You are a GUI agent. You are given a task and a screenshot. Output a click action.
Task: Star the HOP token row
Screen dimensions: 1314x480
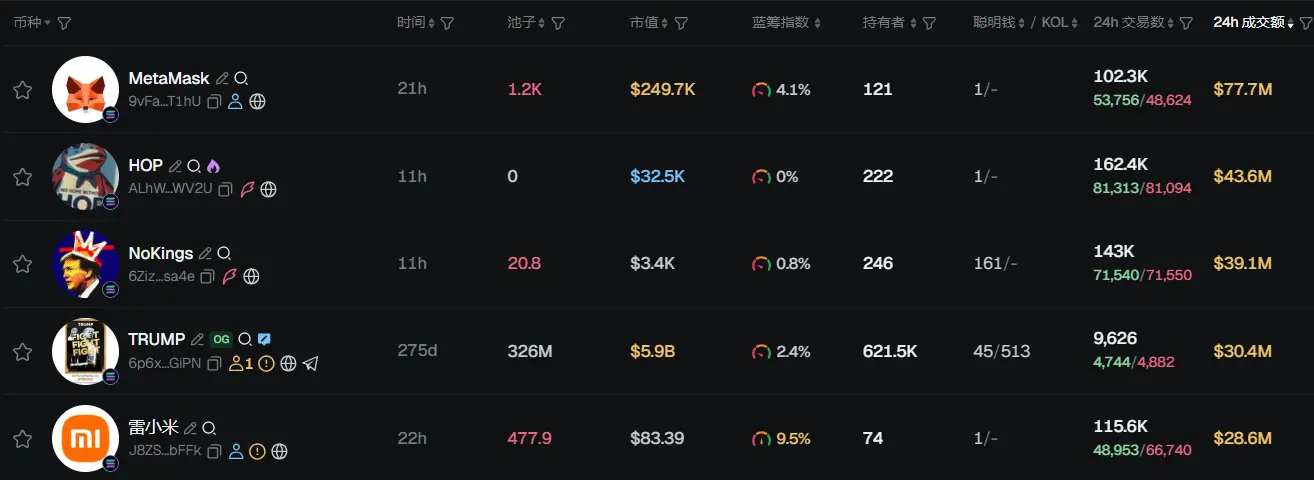[x=22, y=177]
